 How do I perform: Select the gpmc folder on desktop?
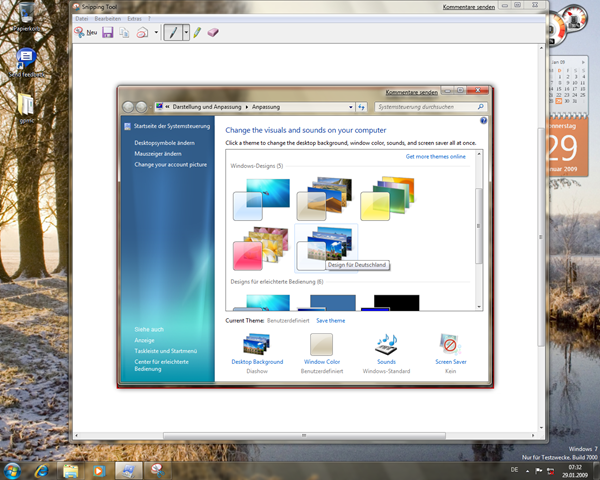[26, 108]
